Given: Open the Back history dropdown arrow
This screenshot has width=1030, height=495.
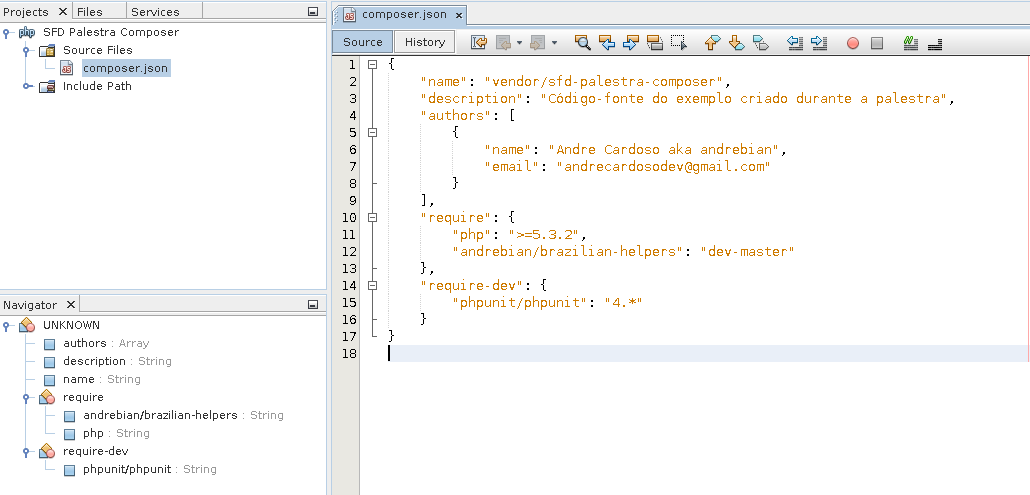Looking at the screenshot, I should point(519,43).
